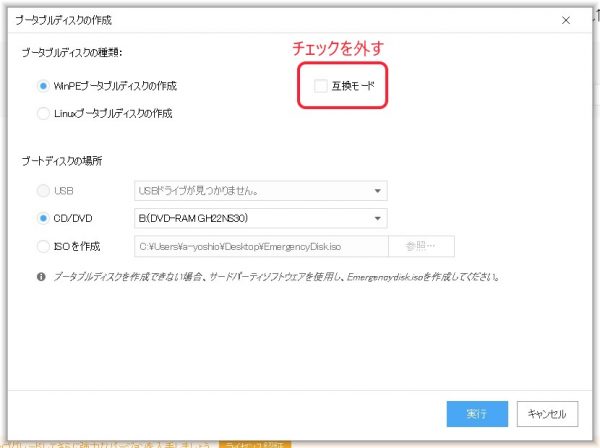600x448 pixels.
Task: Select the ISOを作成 radio option
Action: pos(43,245)
